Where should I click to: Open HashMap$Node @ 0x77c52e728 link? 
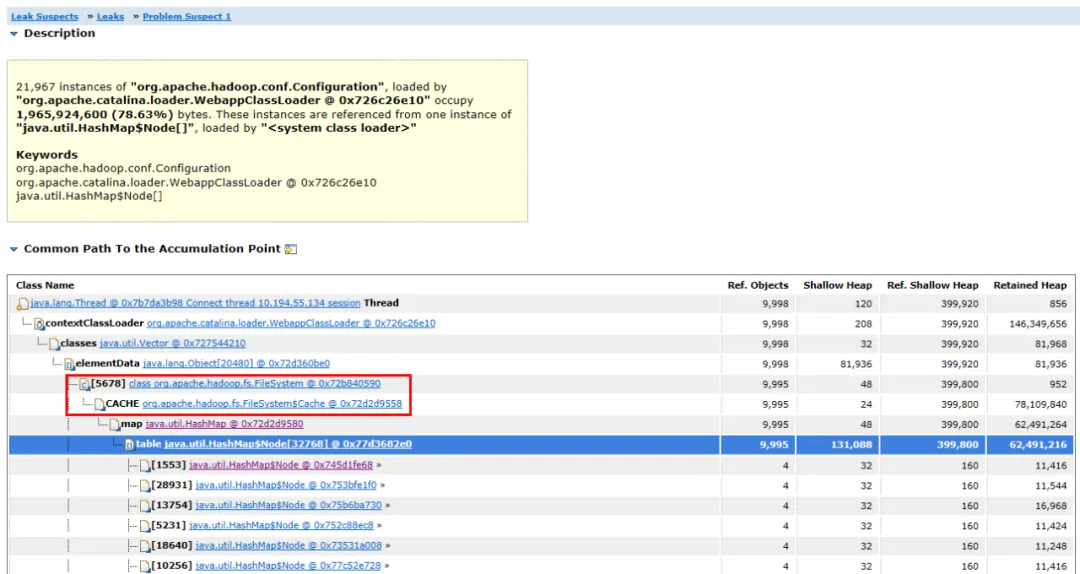click(x=287, y=565)
